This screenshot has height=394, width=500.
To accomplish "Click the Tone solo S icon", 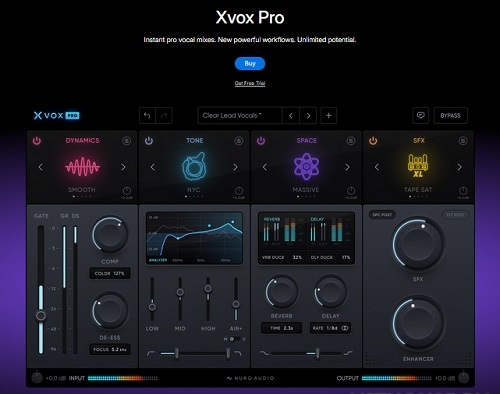I will point(239,141).
